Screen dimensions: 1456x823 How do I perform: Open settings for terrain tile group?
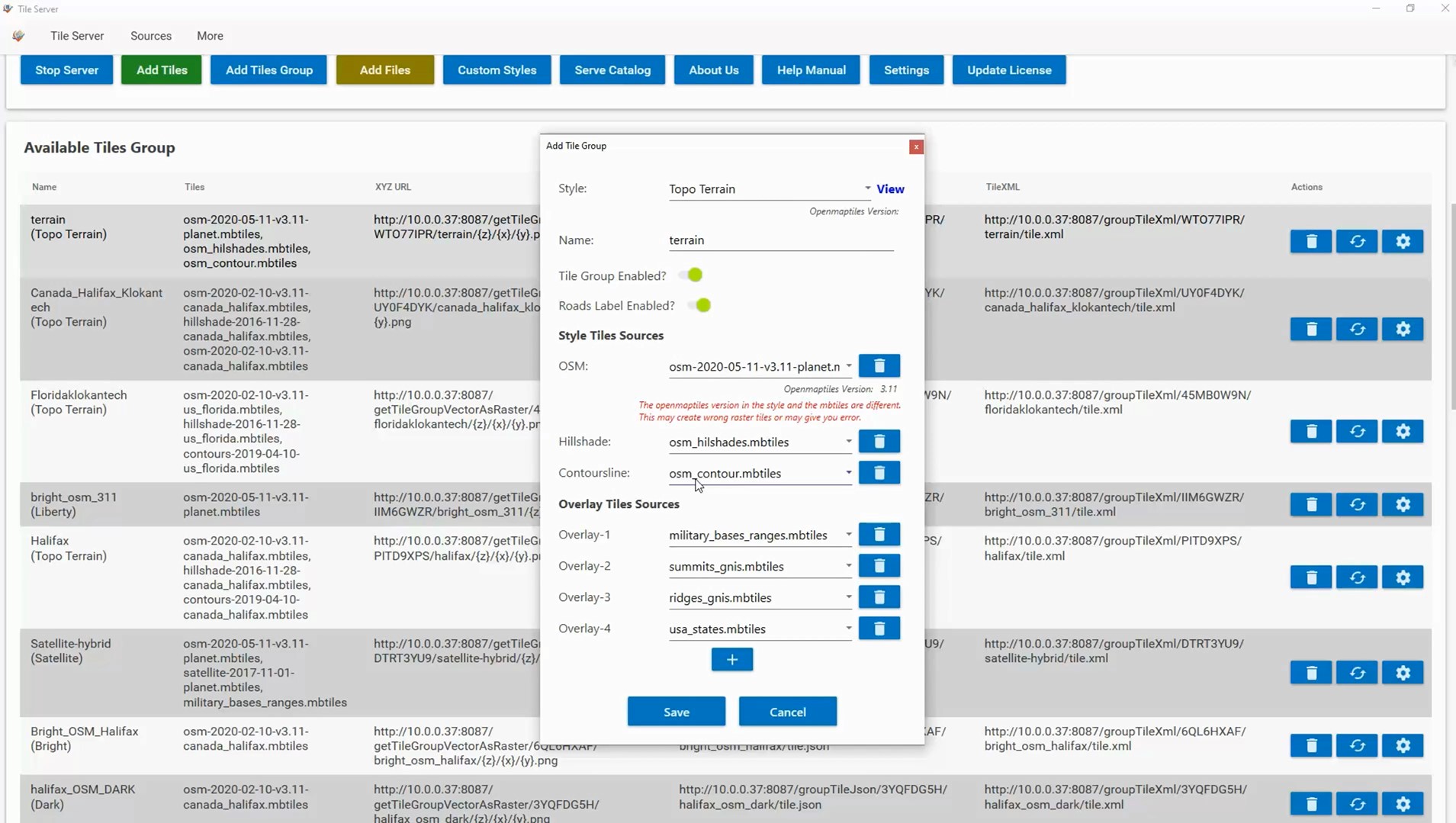point(1403,242)
